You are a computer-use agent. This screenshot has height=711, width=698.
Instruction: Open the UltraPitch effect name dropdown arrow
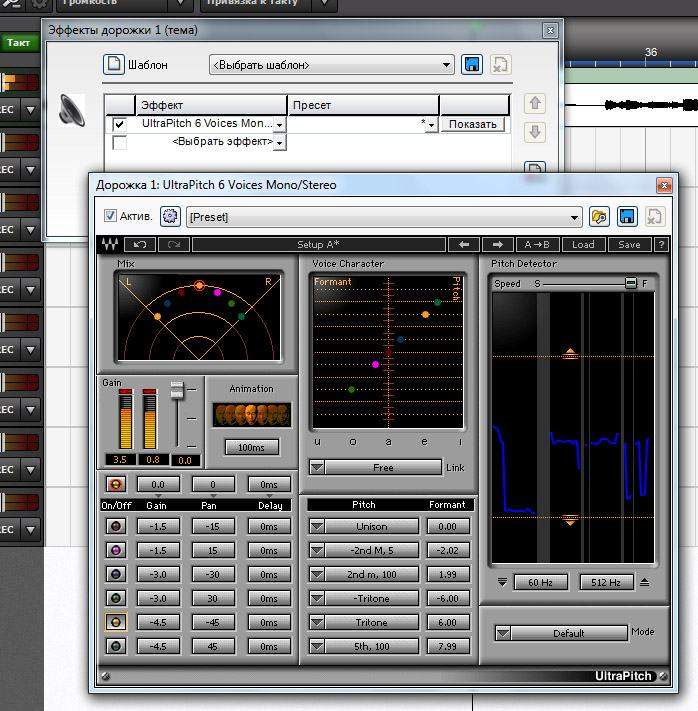coord(280,125)
